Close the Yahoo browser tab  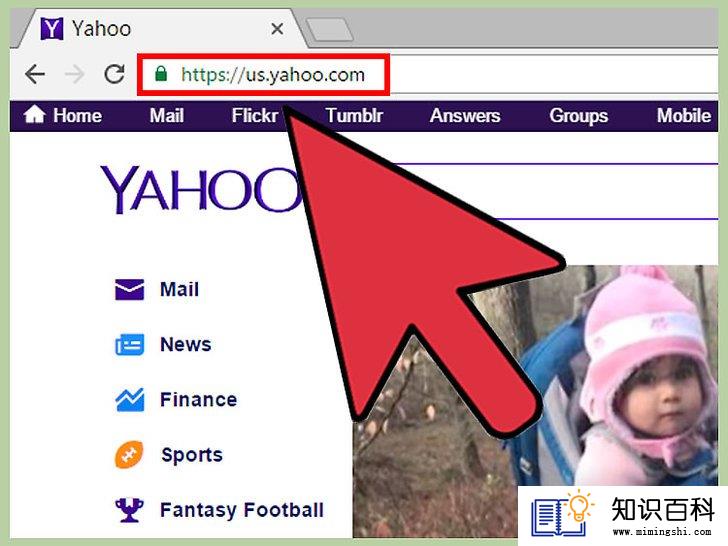click(x=277, y=29)
